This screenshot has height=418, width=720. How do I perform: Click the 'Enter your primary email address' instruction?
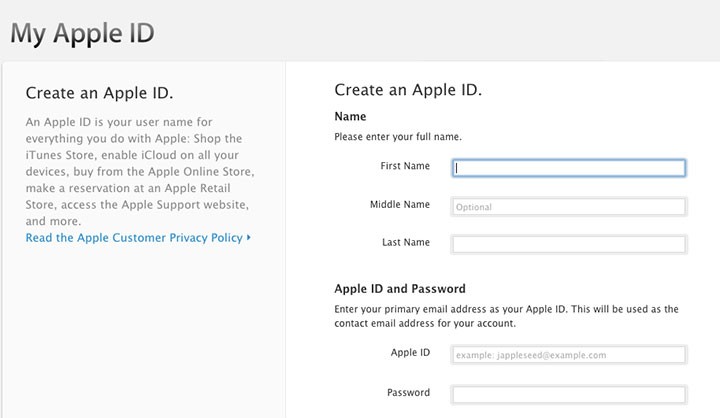coord(506,316)
